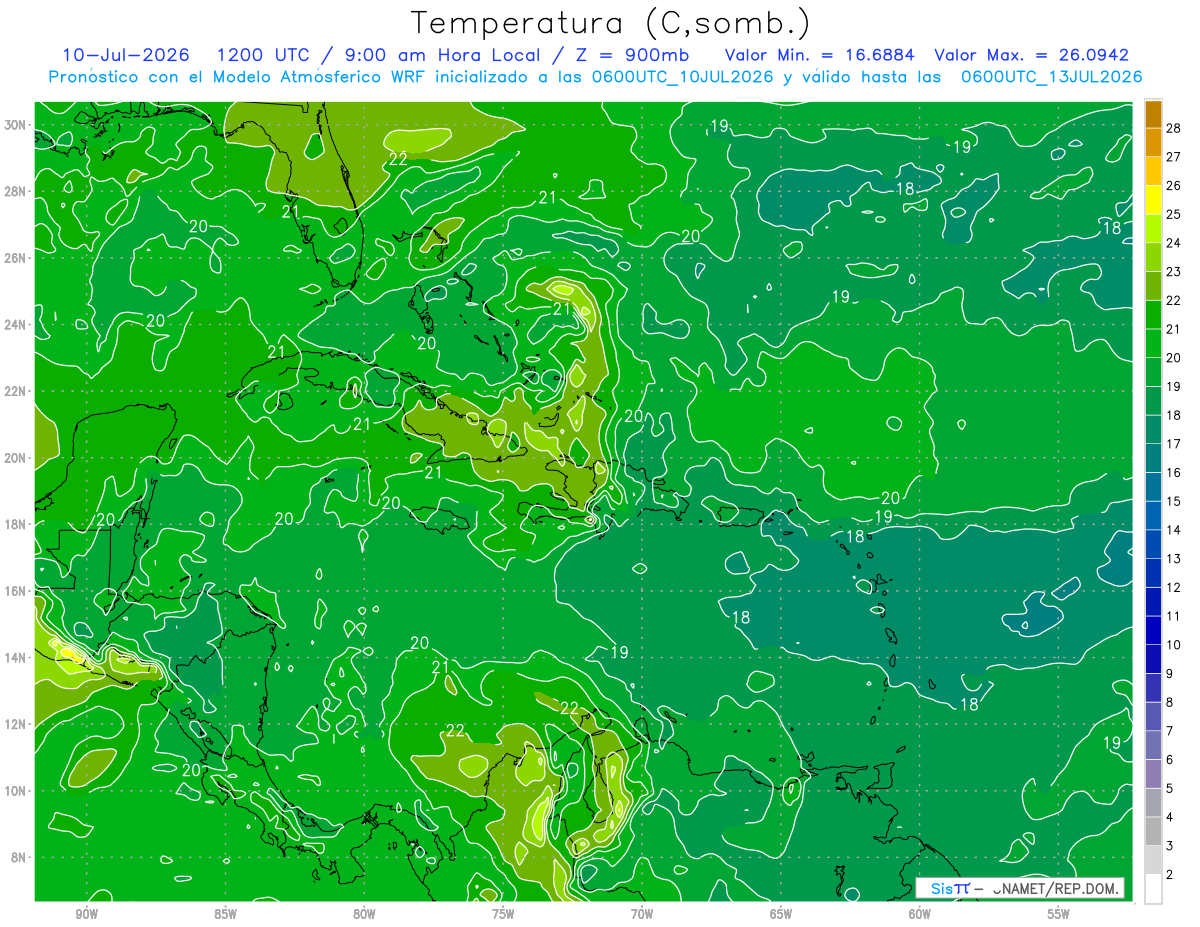Viewport: 1200px width, 927px height.
Task: Select the "55W" longitude axis label
Action: [1059, 914]
